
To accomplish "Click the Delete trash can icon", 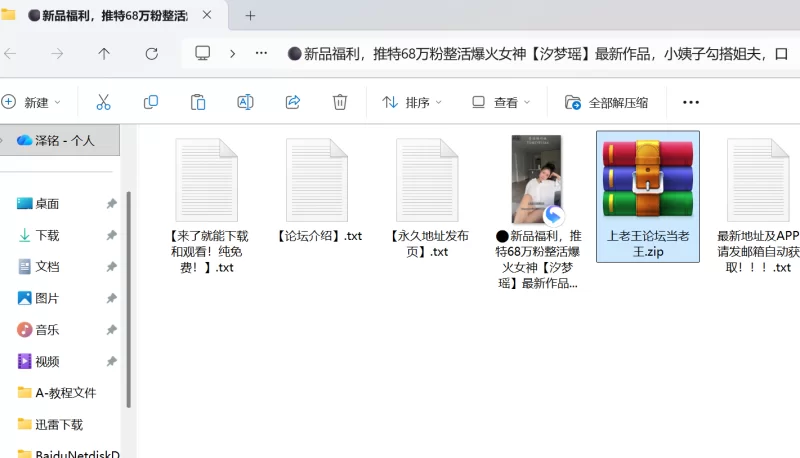I will click(x=340, y=102).
